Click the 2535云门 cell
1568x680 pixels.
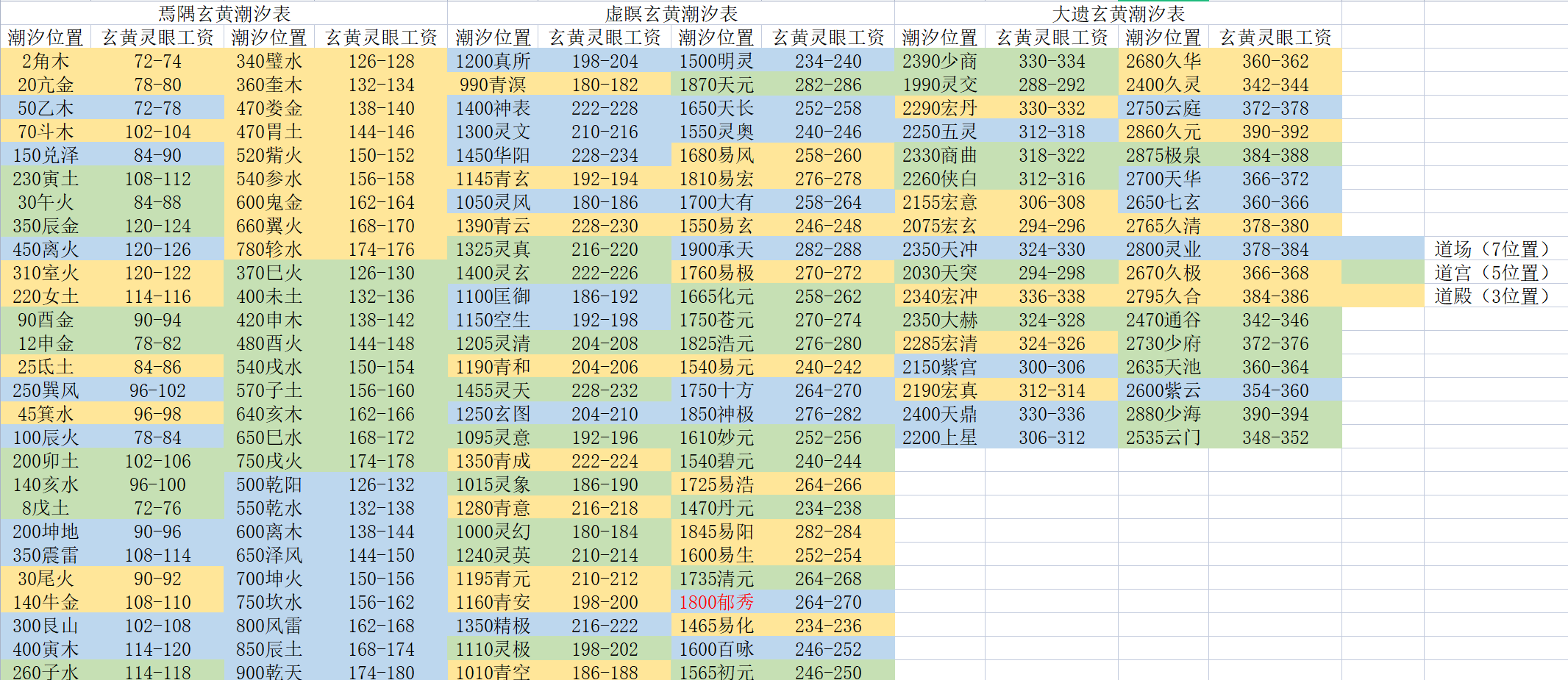[x=1163, y=437]
